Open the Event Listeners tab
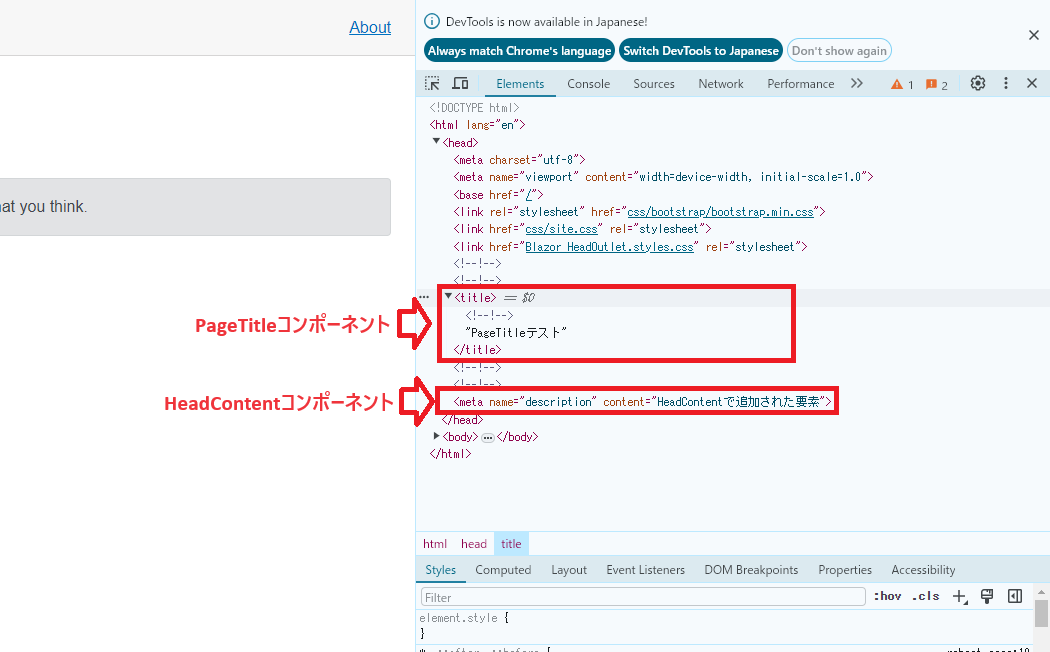This screenshot has width=1050, height=652. (646, 570)
